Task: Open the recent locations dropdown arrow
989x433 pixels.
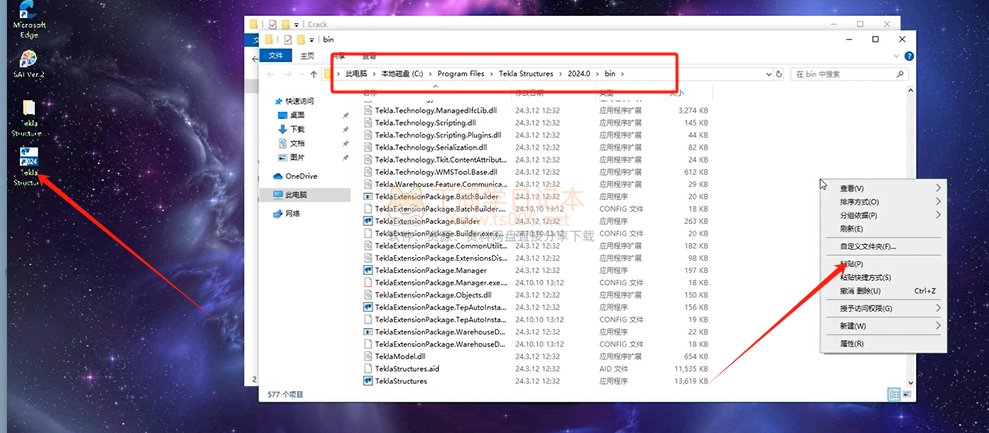Action: click(300, 74)
